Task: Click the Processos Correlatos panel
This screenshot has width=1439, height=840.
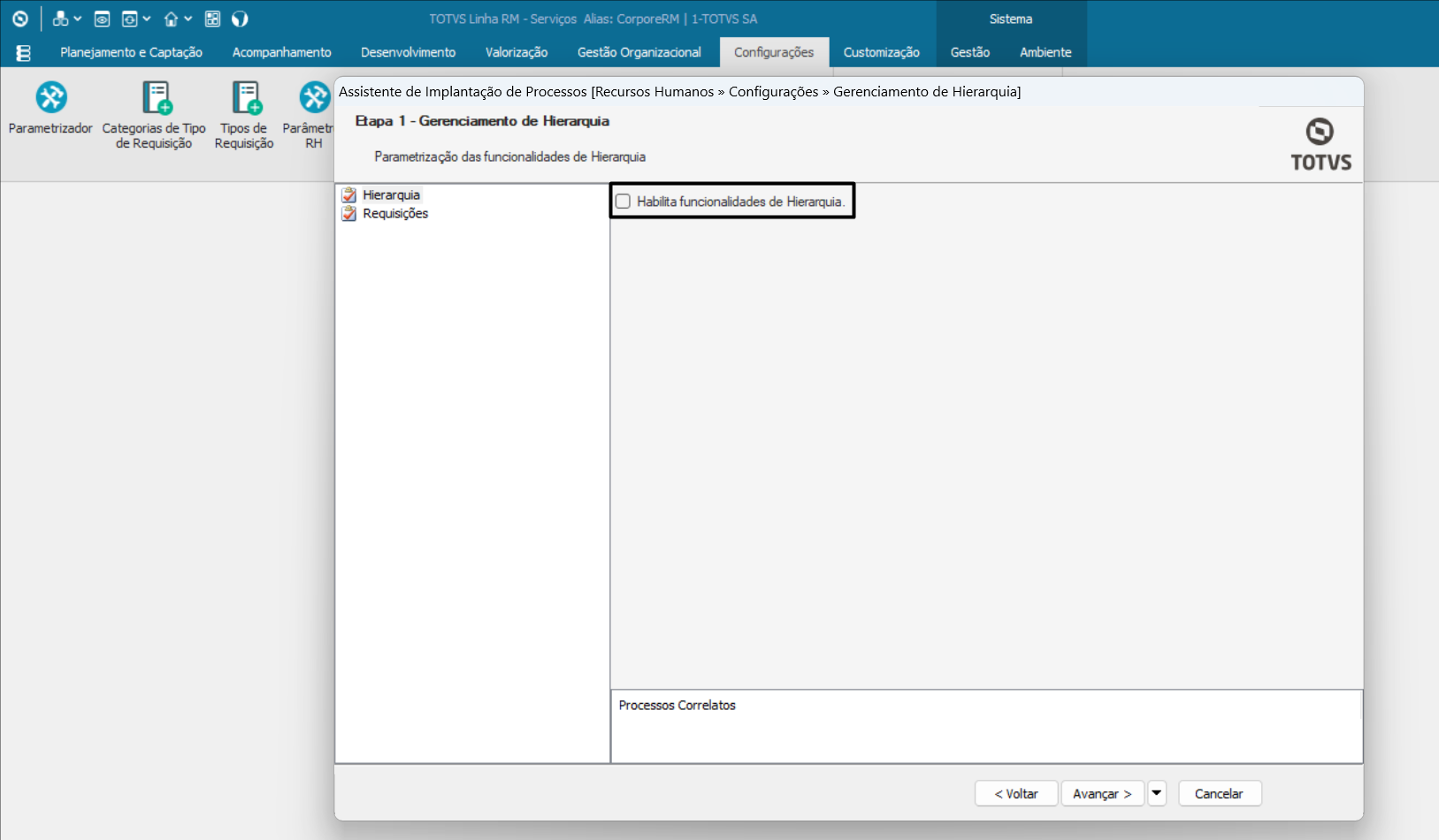Action: coord(986,726)
